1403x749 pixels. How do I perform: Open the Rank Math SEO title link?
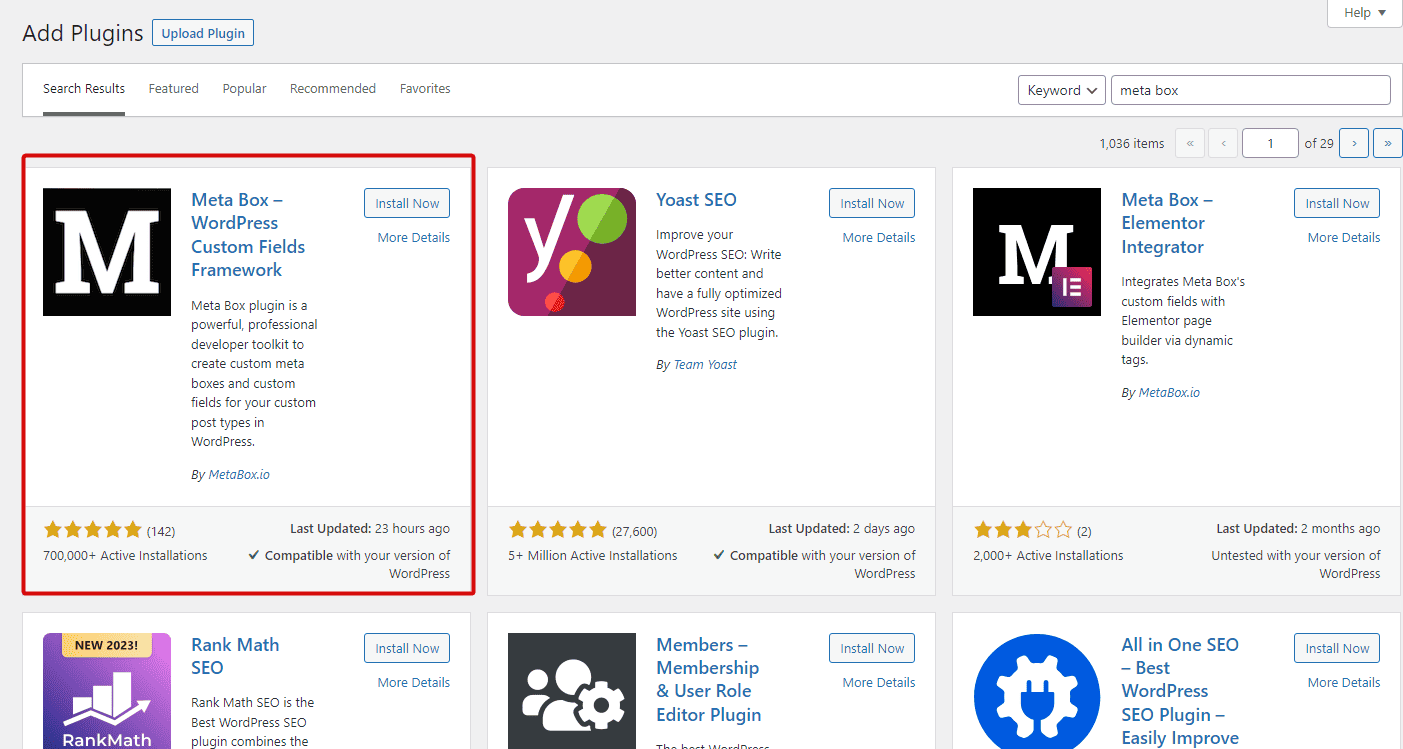click(235, 656)
